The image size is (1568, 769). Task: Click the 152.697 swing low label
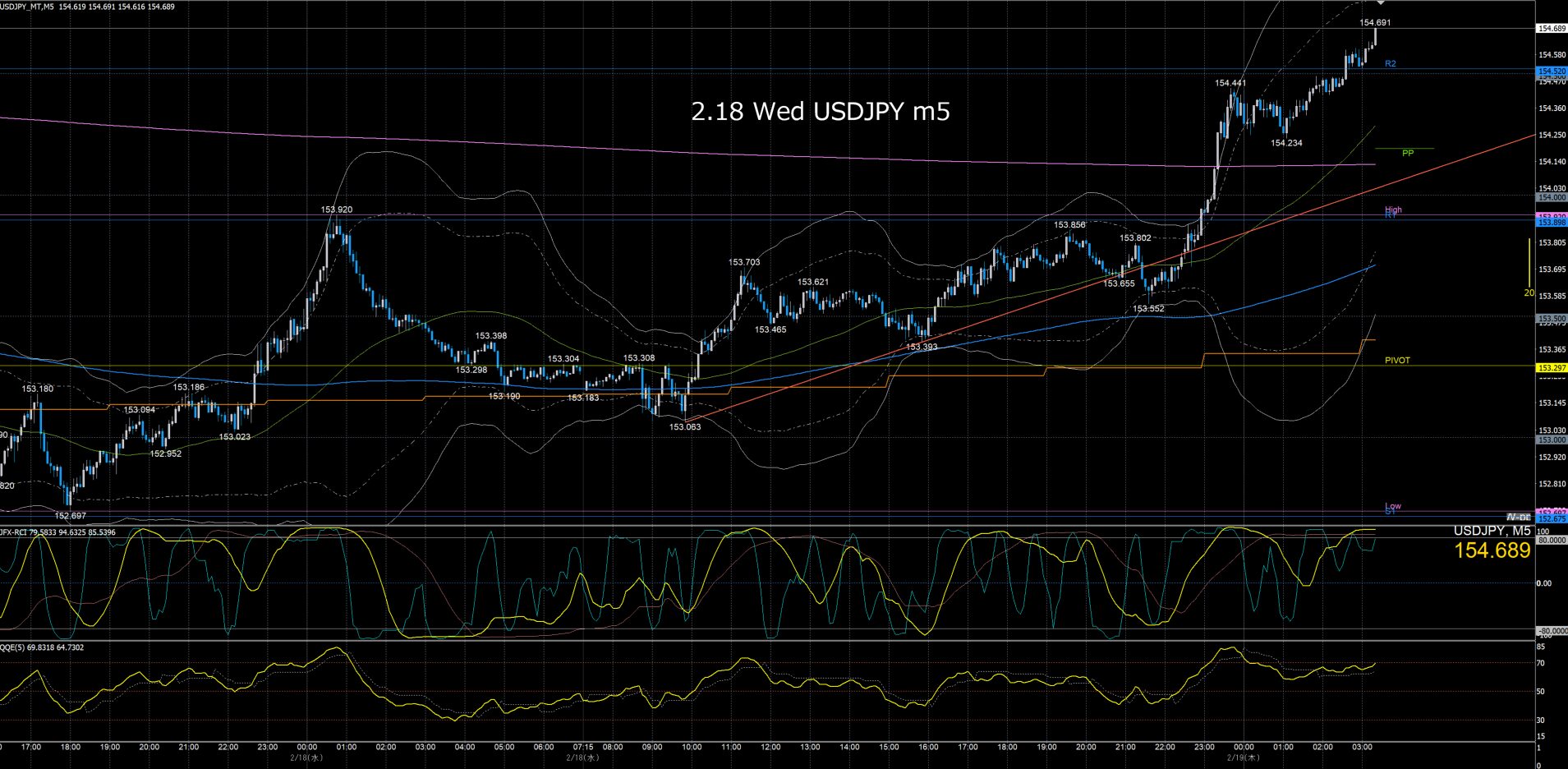point(70,516)
